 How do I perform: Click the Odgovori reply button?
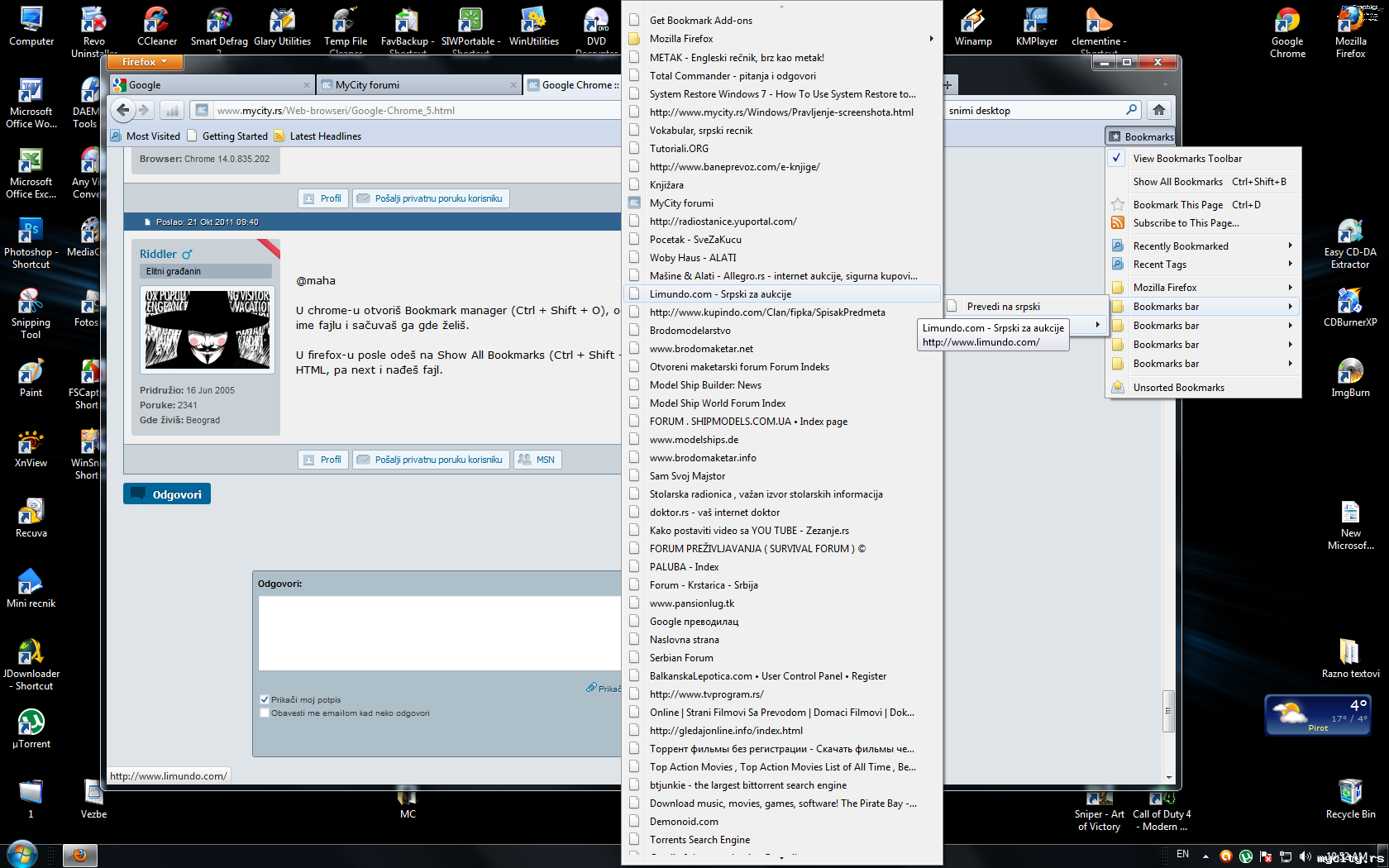(x=167, y=494)
